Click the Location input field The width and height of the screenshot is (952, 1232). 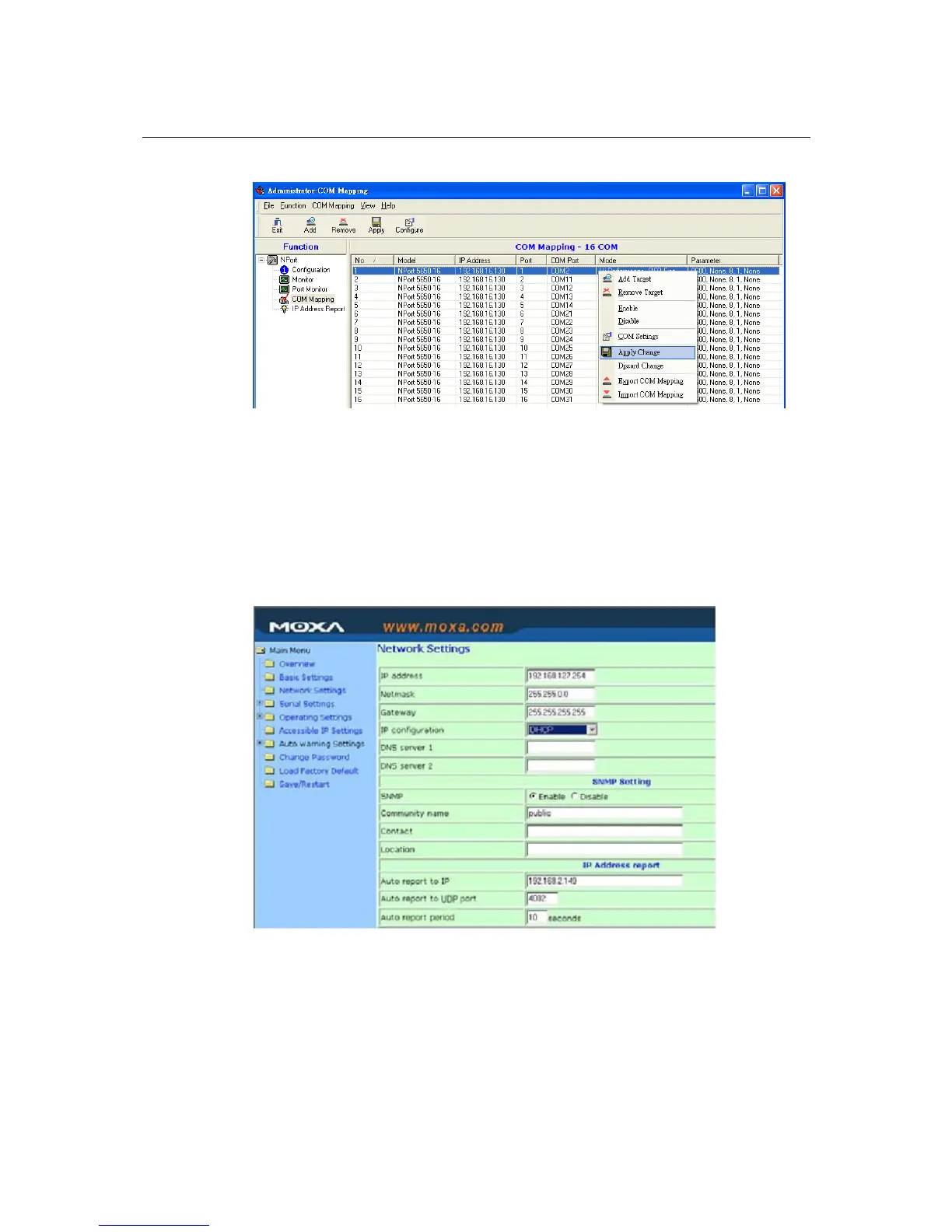tap(604, 849)
